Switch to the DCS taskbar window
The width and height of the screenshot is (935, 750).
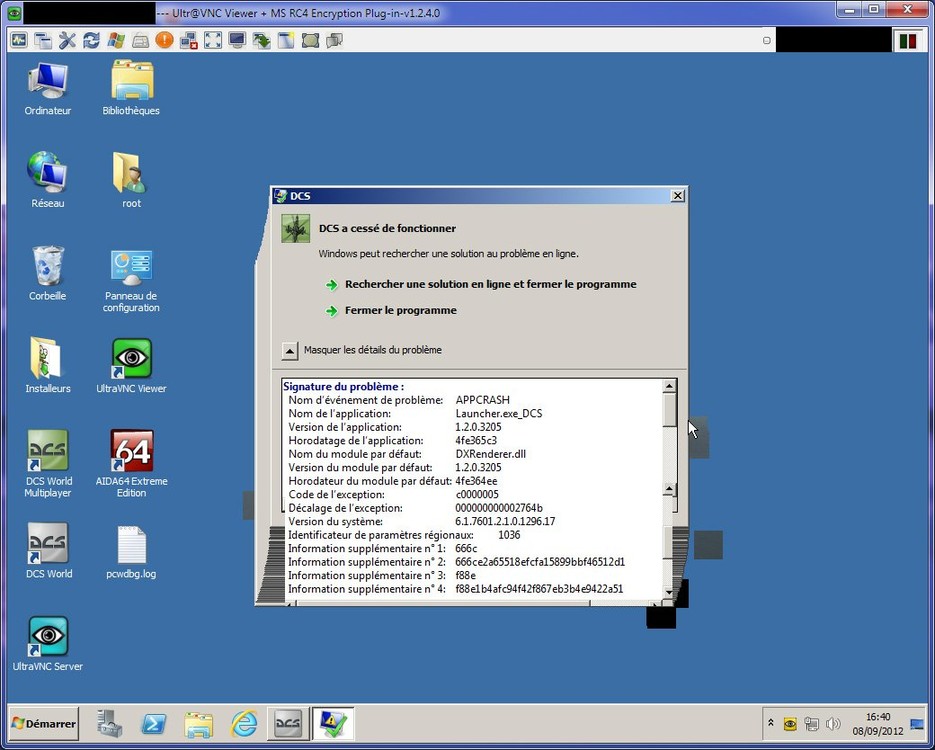[x=288, y=723]
